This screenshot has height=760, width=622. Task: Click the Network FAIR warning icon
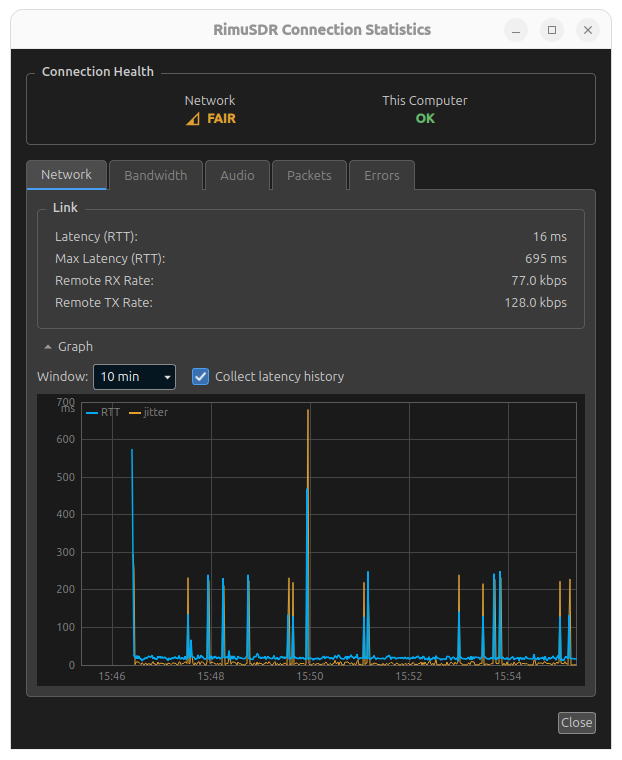(x=193, y=119)
